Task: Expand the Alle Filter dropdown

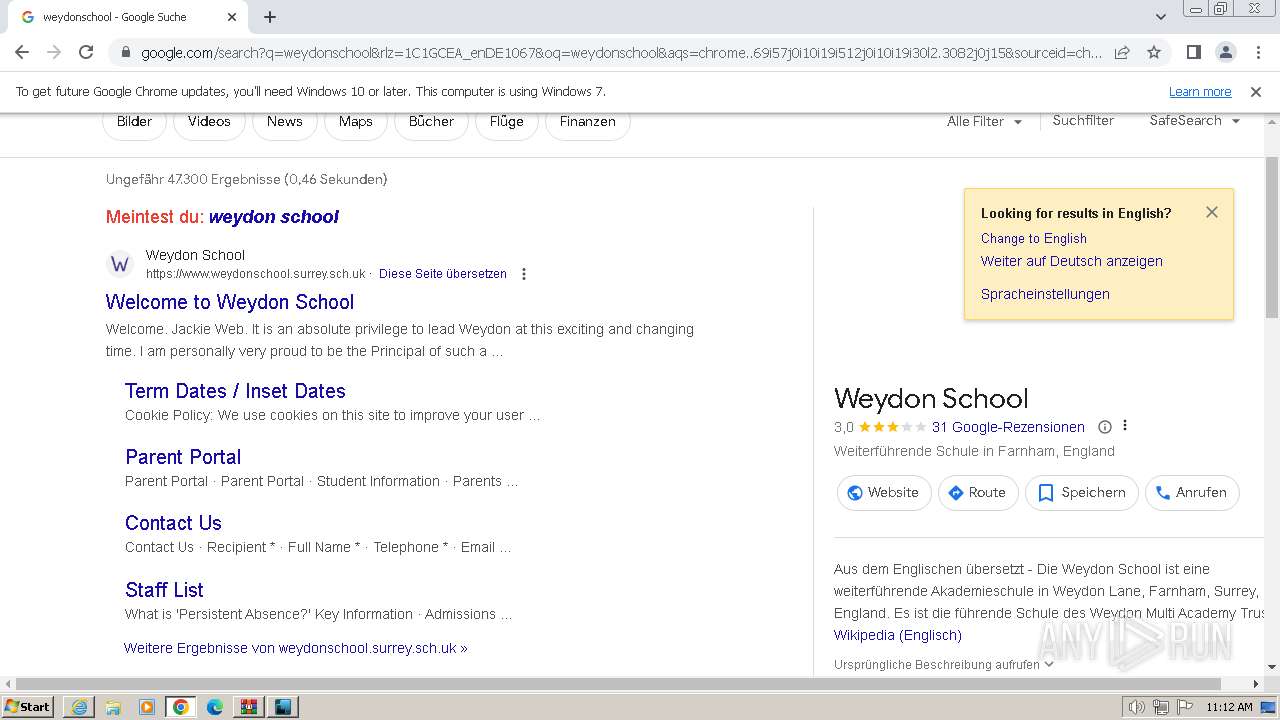Action: pos(985,121)
